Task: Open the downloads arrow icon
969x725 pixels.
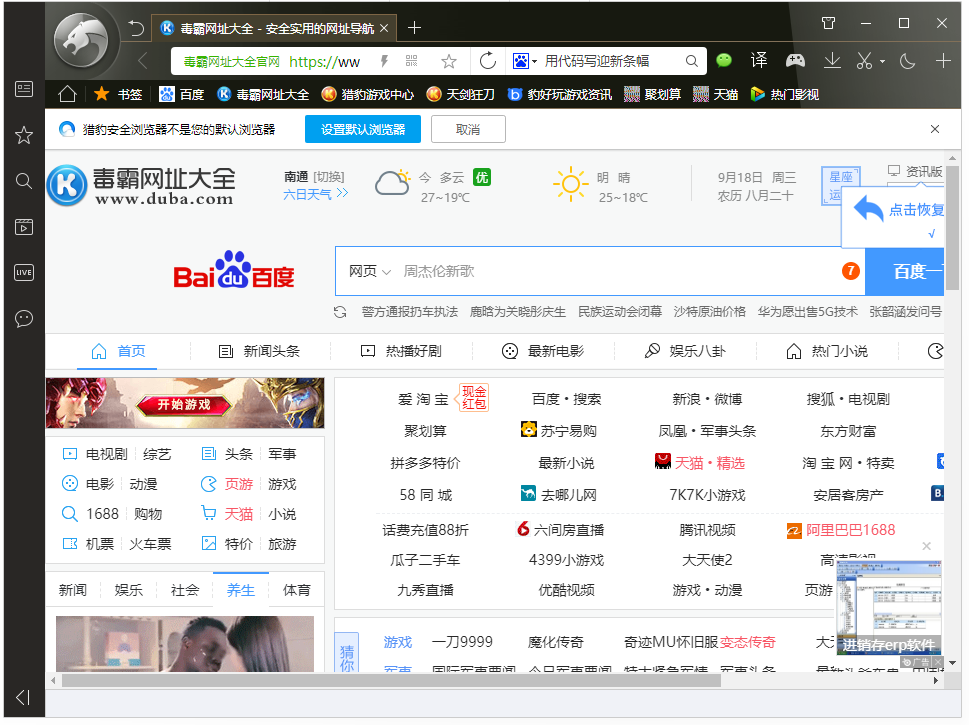Action: [x=832, y=61]
